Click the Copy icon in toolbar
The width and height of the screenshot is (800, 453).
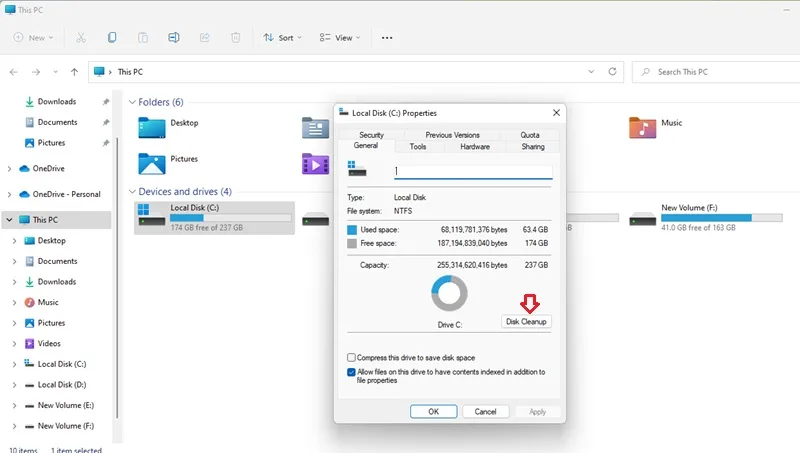click(112, 37)
